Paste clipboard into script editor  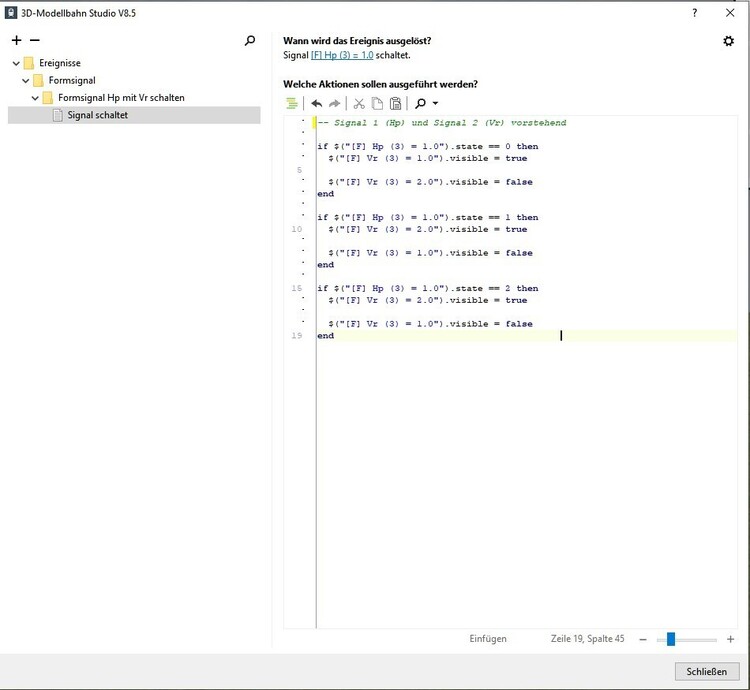point(395,103)
